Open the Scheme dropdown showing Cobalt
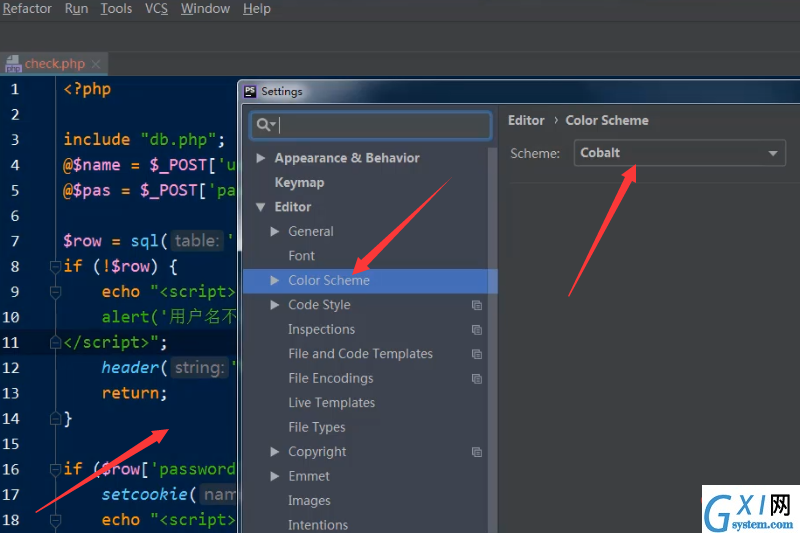Screen dimensions: 800x533 [x=679, y=153]
